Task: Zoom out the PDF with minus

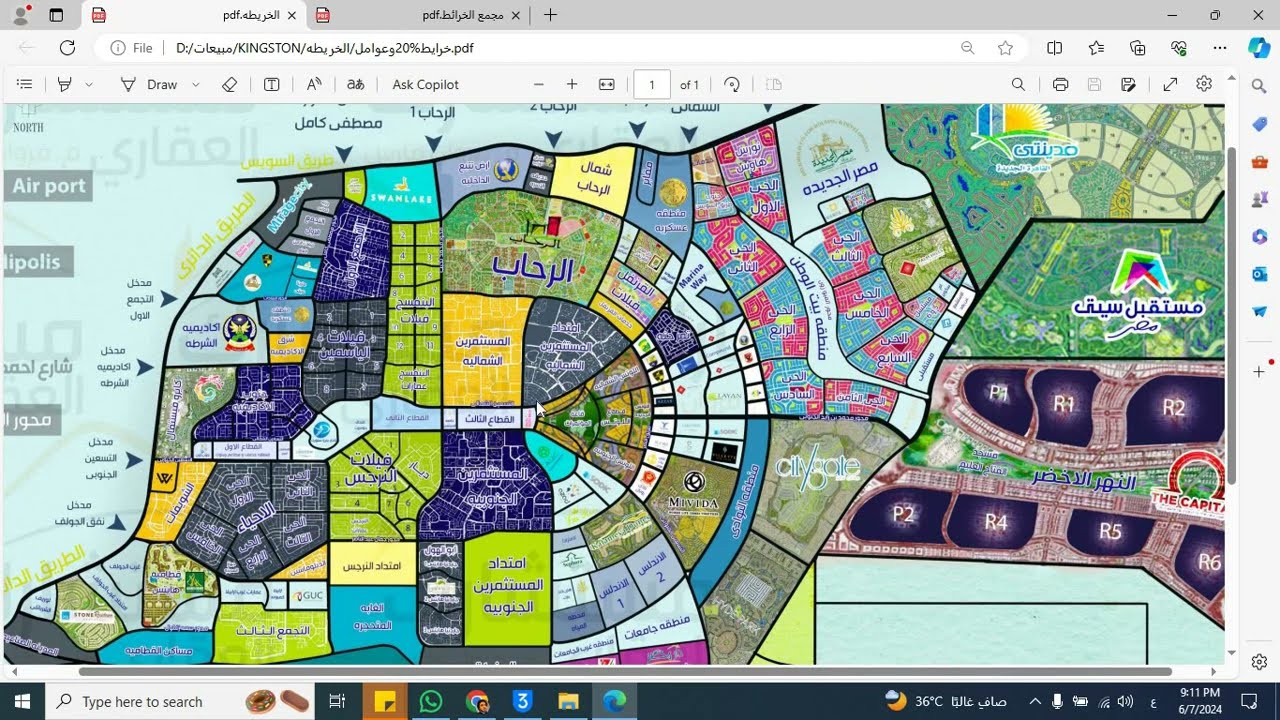Action: [539, 85]
